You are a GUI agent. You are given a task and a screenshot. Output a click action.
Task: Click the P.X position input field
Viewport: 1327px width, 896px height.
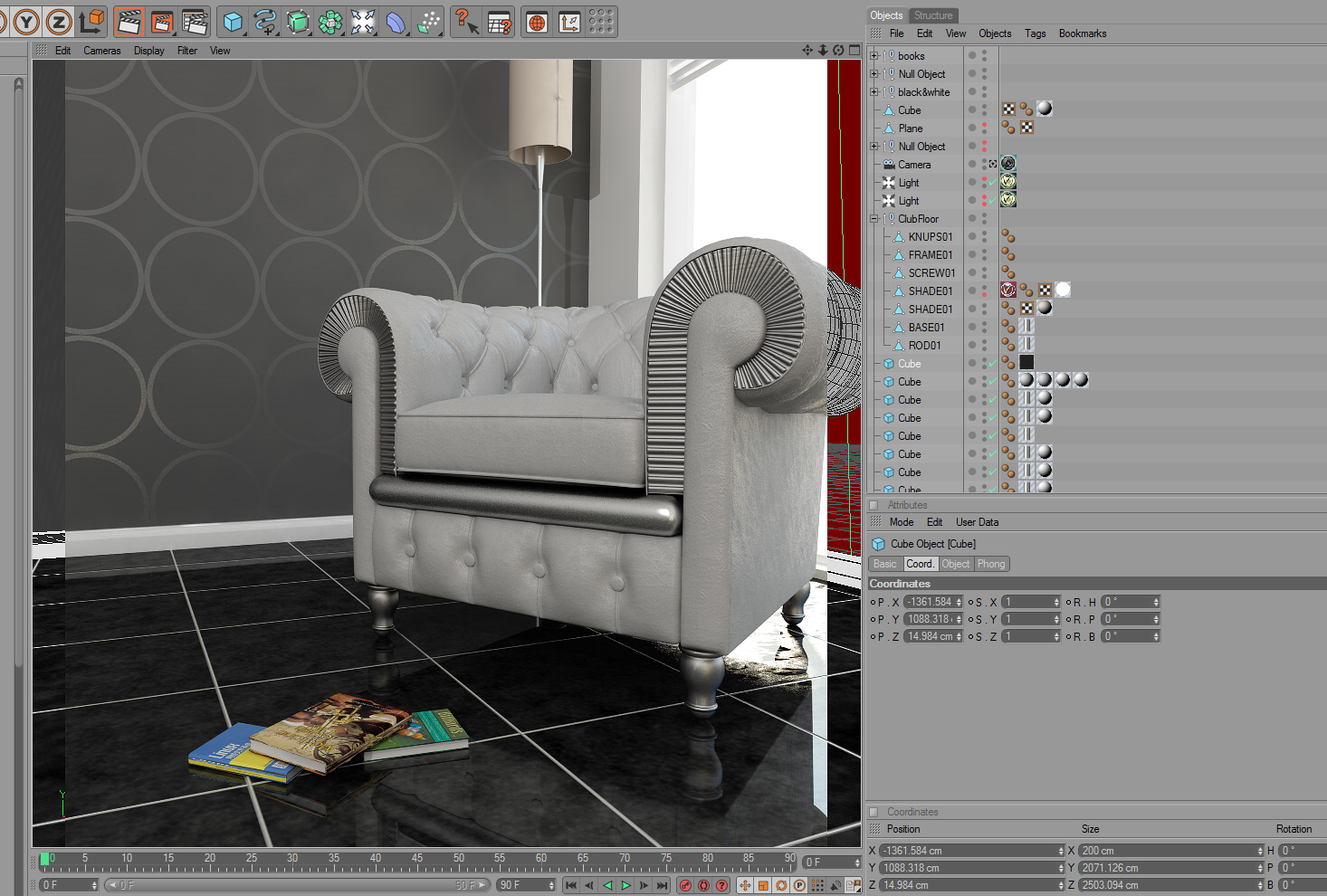point(933,602)
